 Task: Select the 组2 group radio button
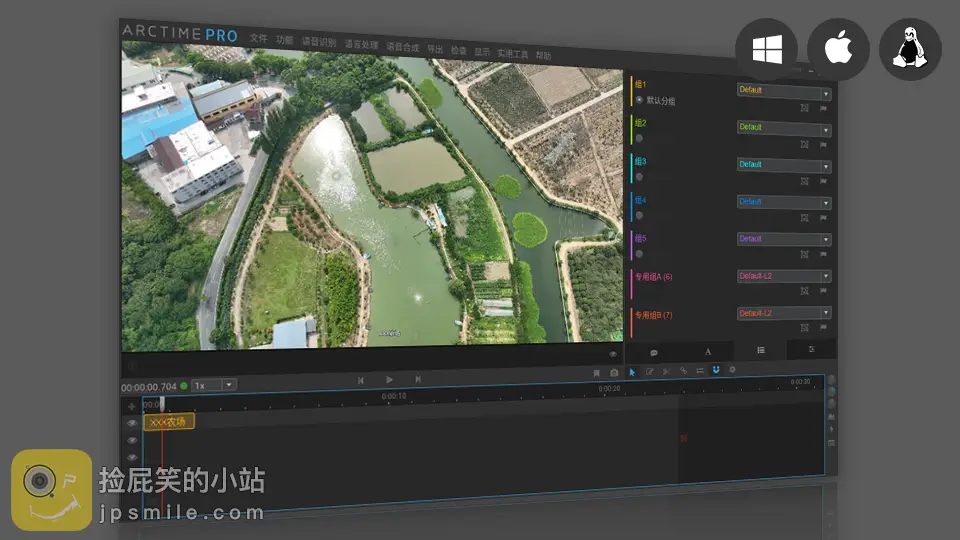639,138
